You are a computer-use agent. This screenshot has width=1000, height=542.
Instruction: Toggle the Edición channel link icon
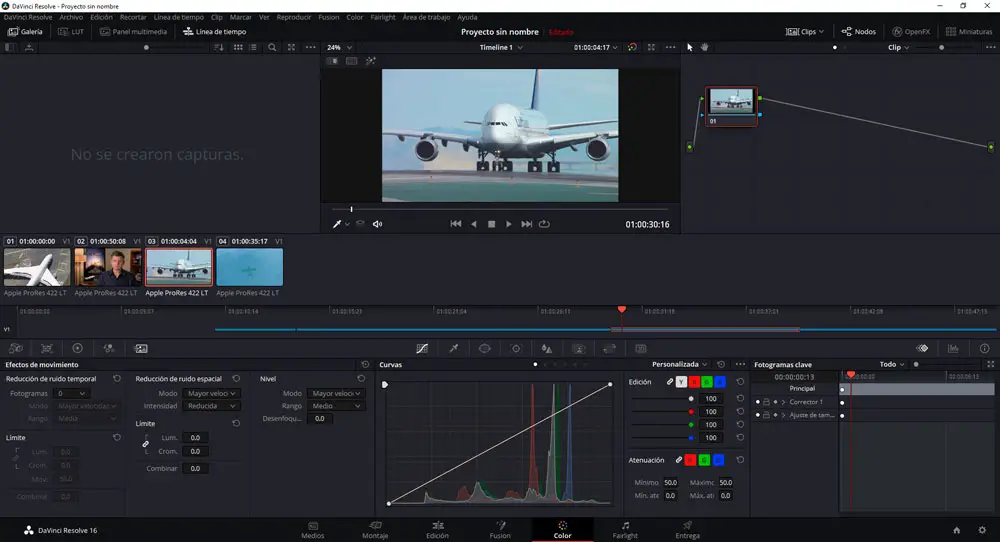[670, 382]
